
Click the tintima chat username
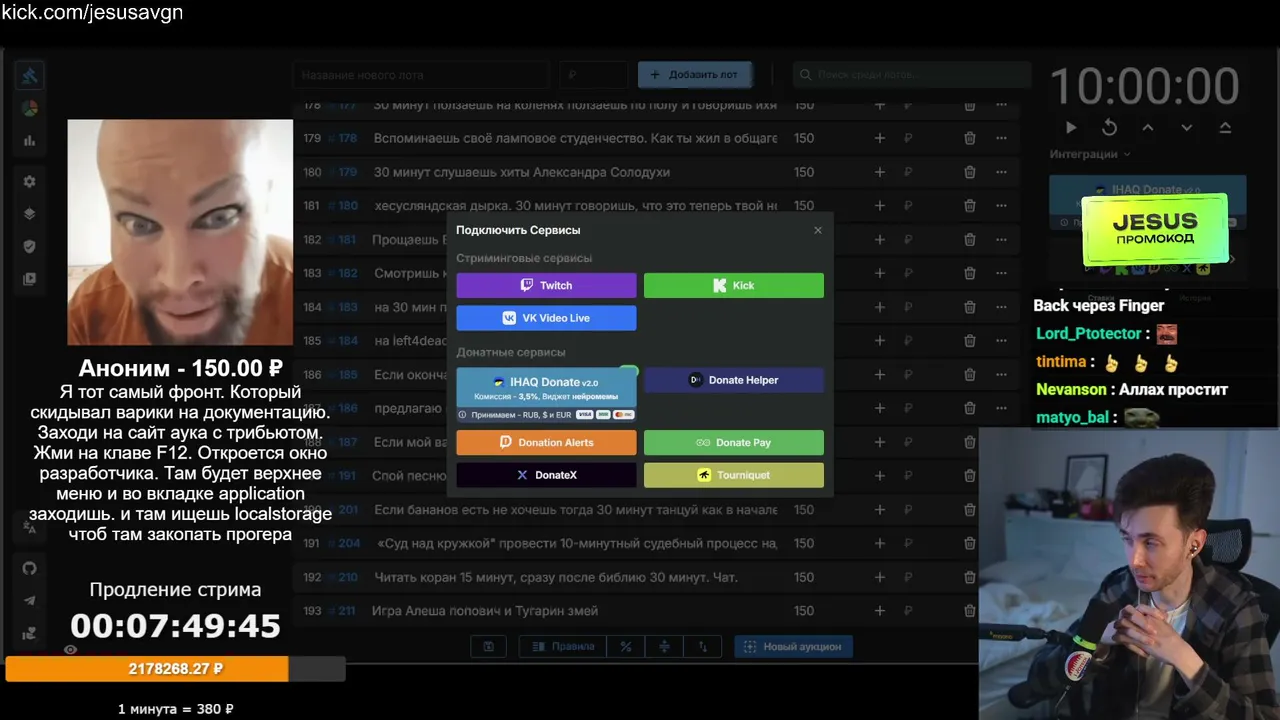tap(1060, 362)
